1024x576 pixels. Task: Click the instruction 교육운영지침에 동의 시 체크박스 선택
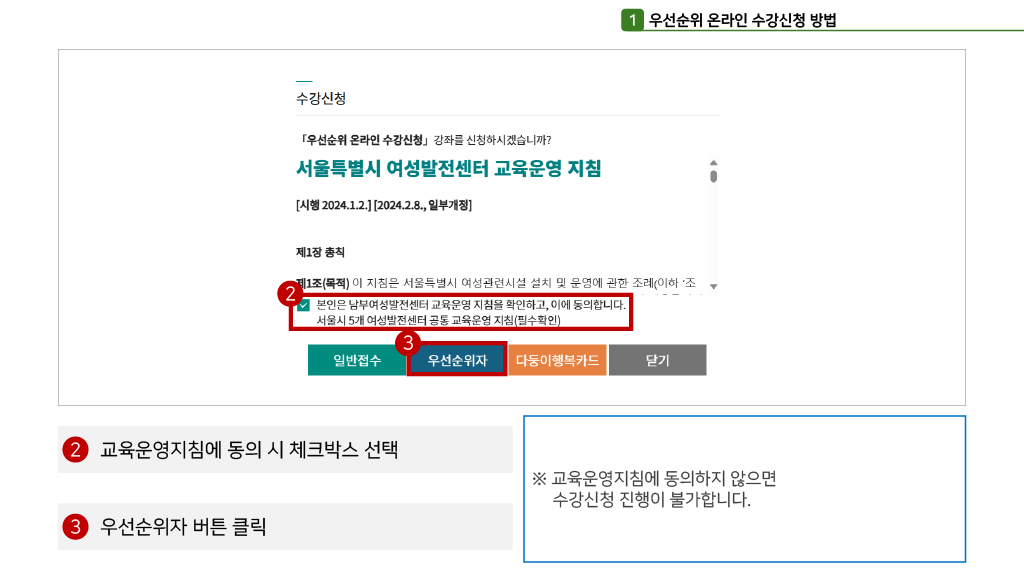(249, 449)
